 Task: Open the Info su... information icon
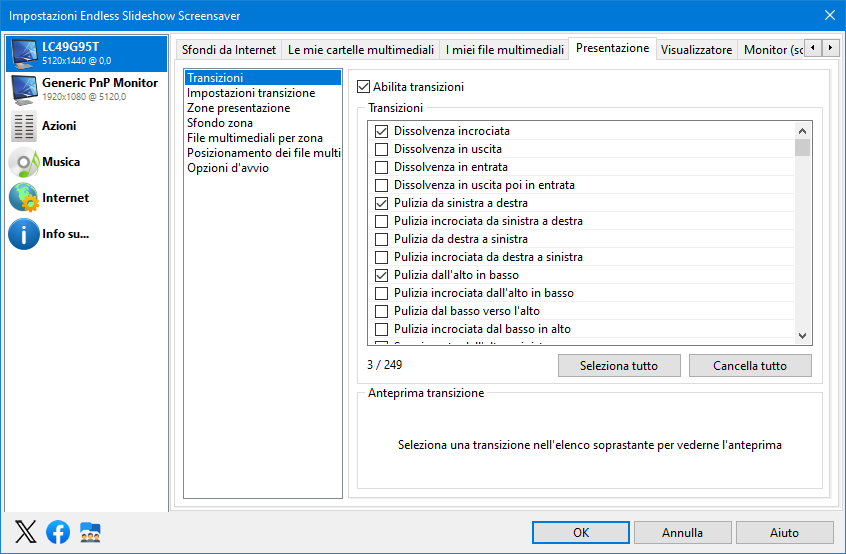coord(24,234)
